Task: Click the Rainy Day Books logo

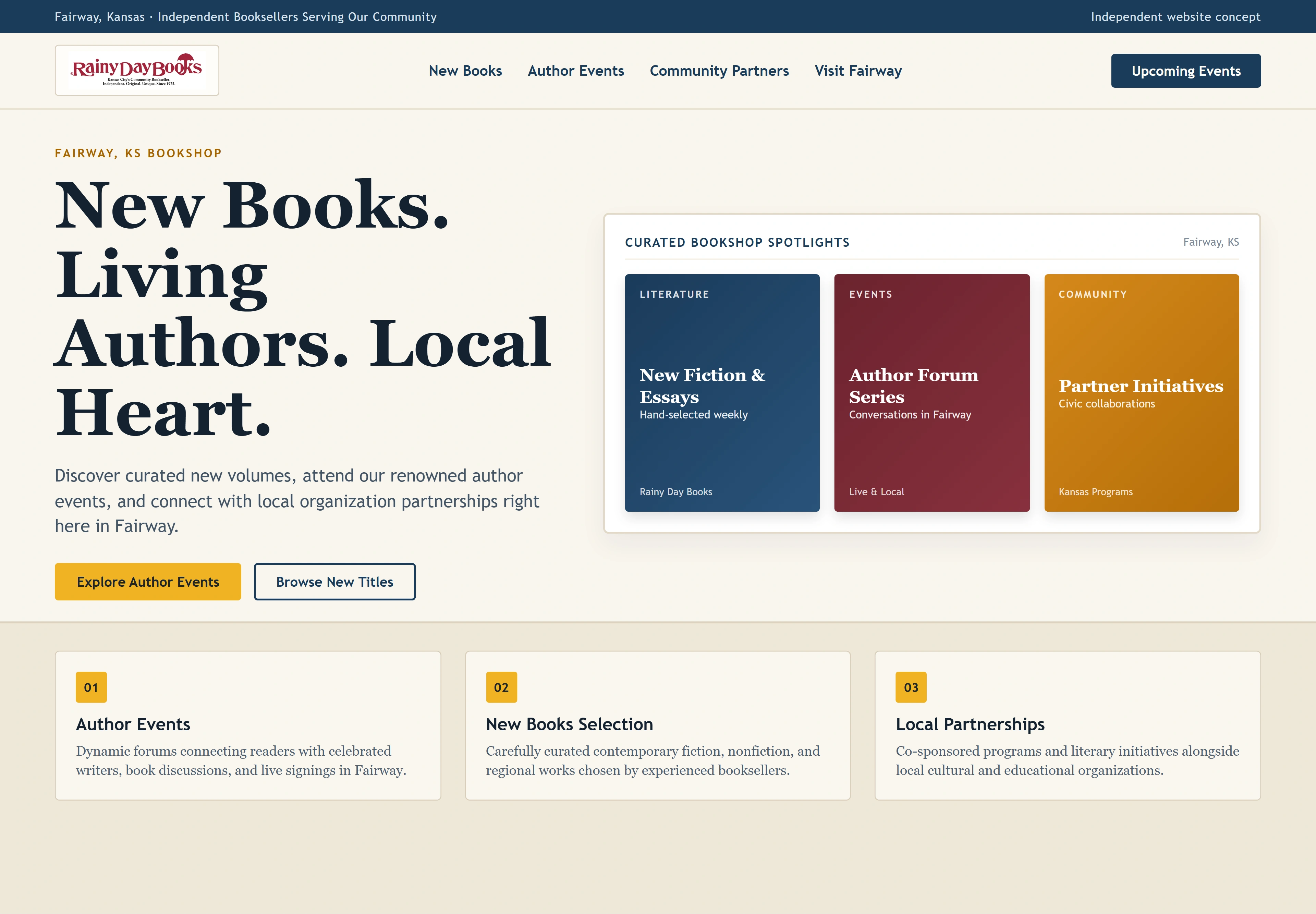Action: [137, 70]
